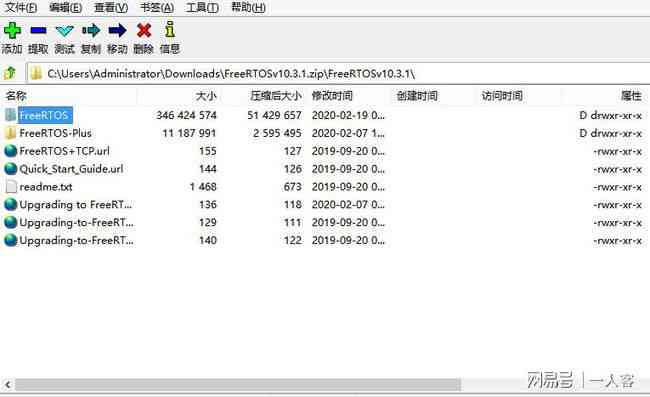Screen dimensions: 650x397
Task: Sort by the 访问时间 accessed time header
Action: click(502, 96)
